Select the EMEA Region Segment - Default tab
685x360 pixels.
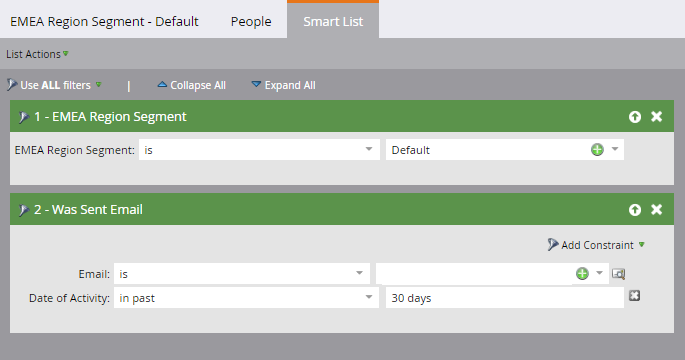pos(104,21)
